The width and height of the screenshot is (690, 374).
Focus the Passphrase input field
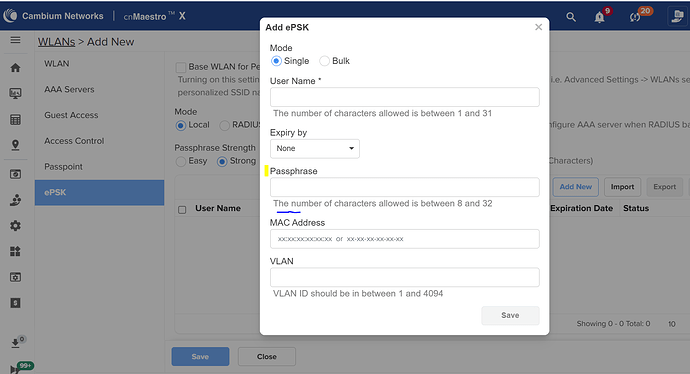[404, 187]
